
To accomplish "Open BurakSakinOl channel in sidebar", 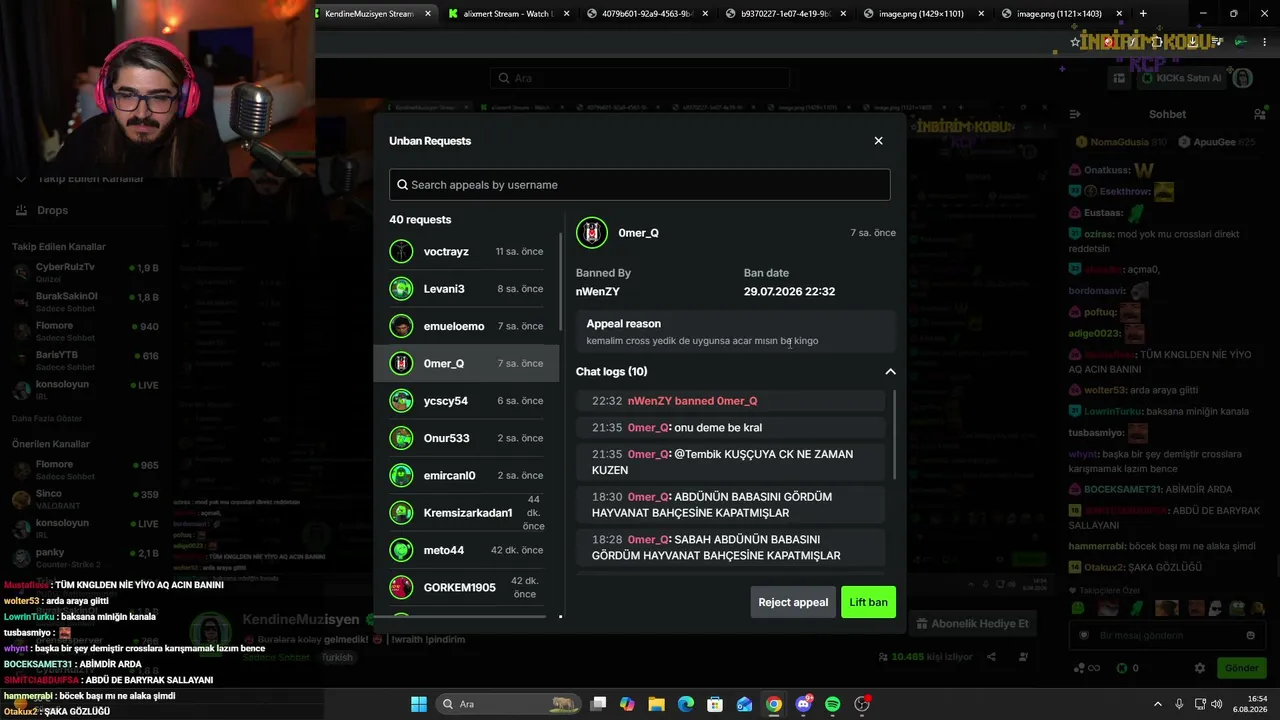I will [x=86, y=301].
